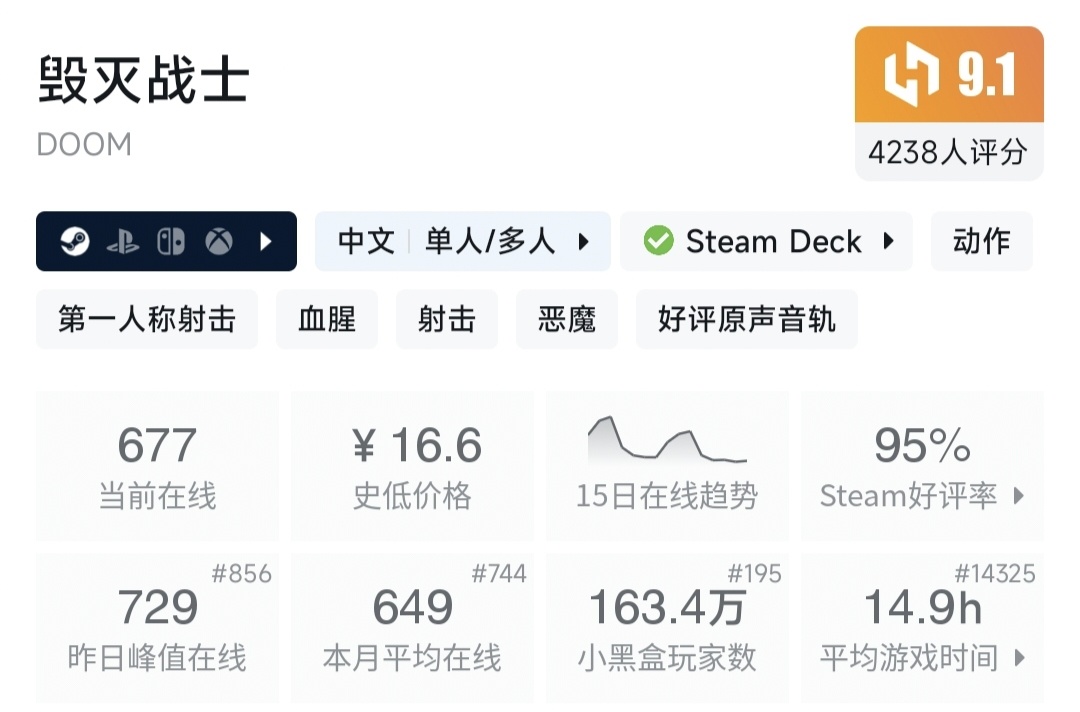Click the Xiaoheihe logo in score badge
Image resolution: width=1080 pixels, height=712 pixels.
click(x=912, y=76)
